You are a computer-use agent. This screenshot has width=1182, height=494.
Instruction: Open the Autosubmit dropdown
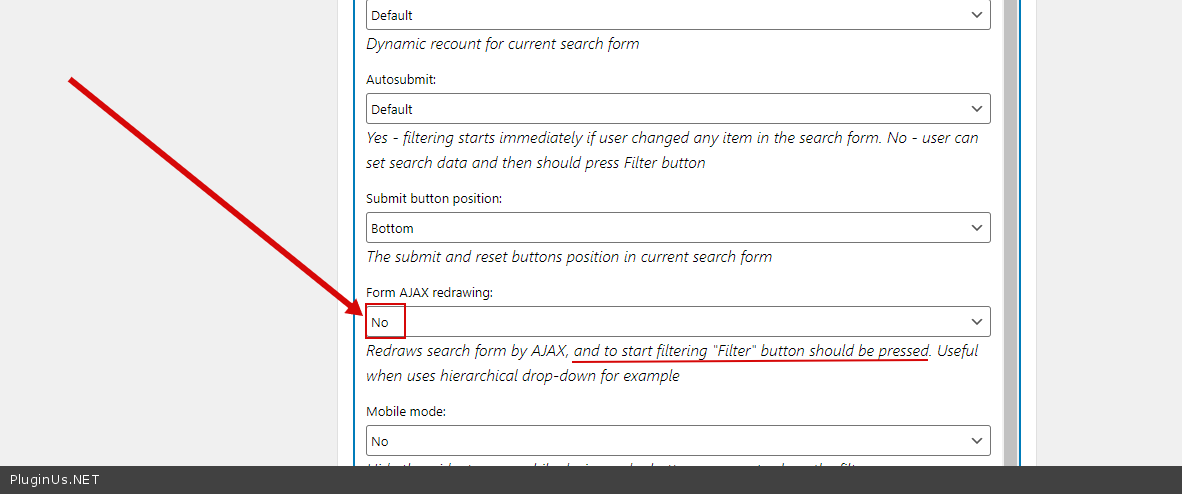[660, 109]
